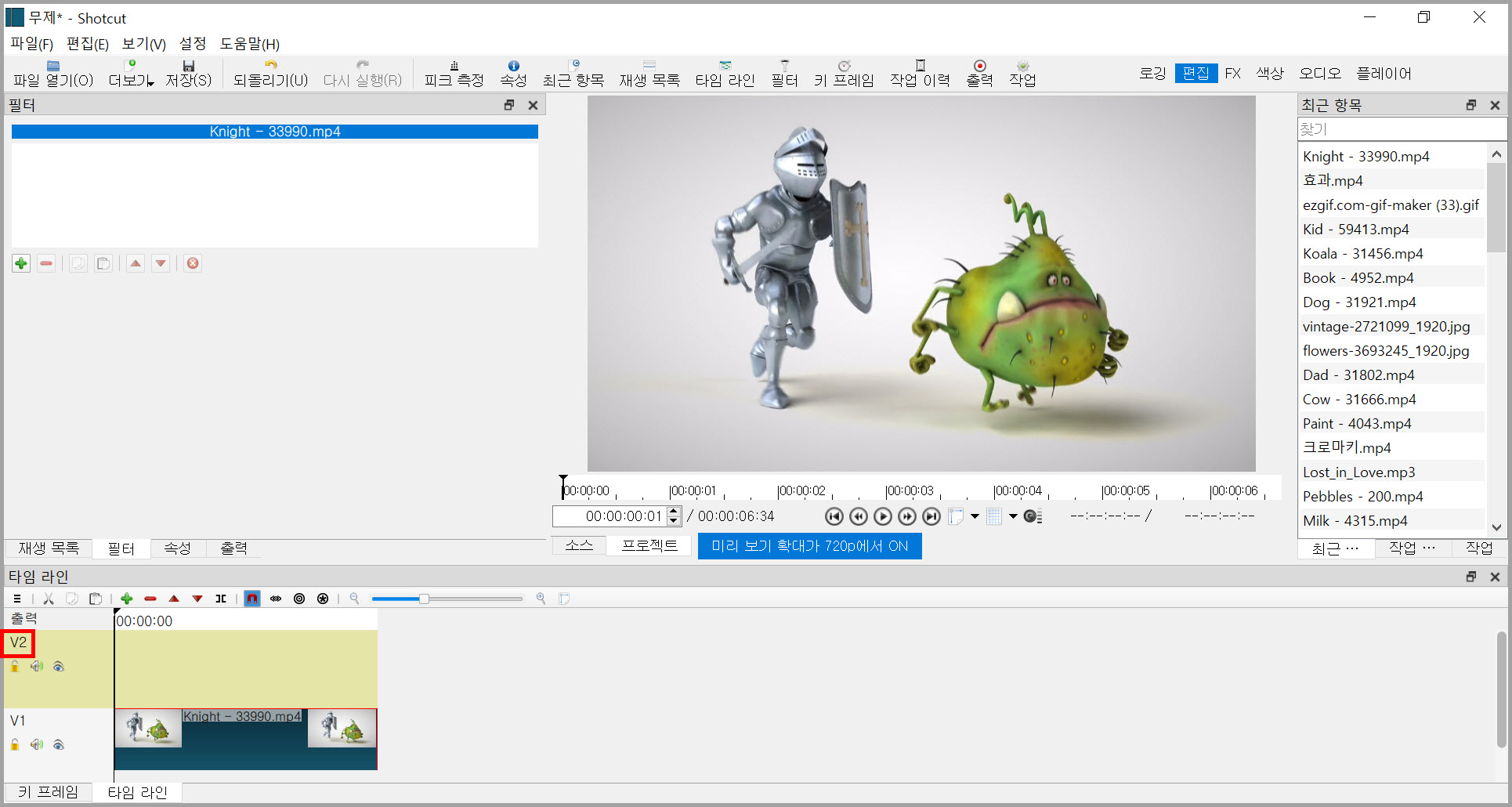The image size is (1512, 807).
Task: Open the 파일(F) menu
Action: (x=31, y=44)
